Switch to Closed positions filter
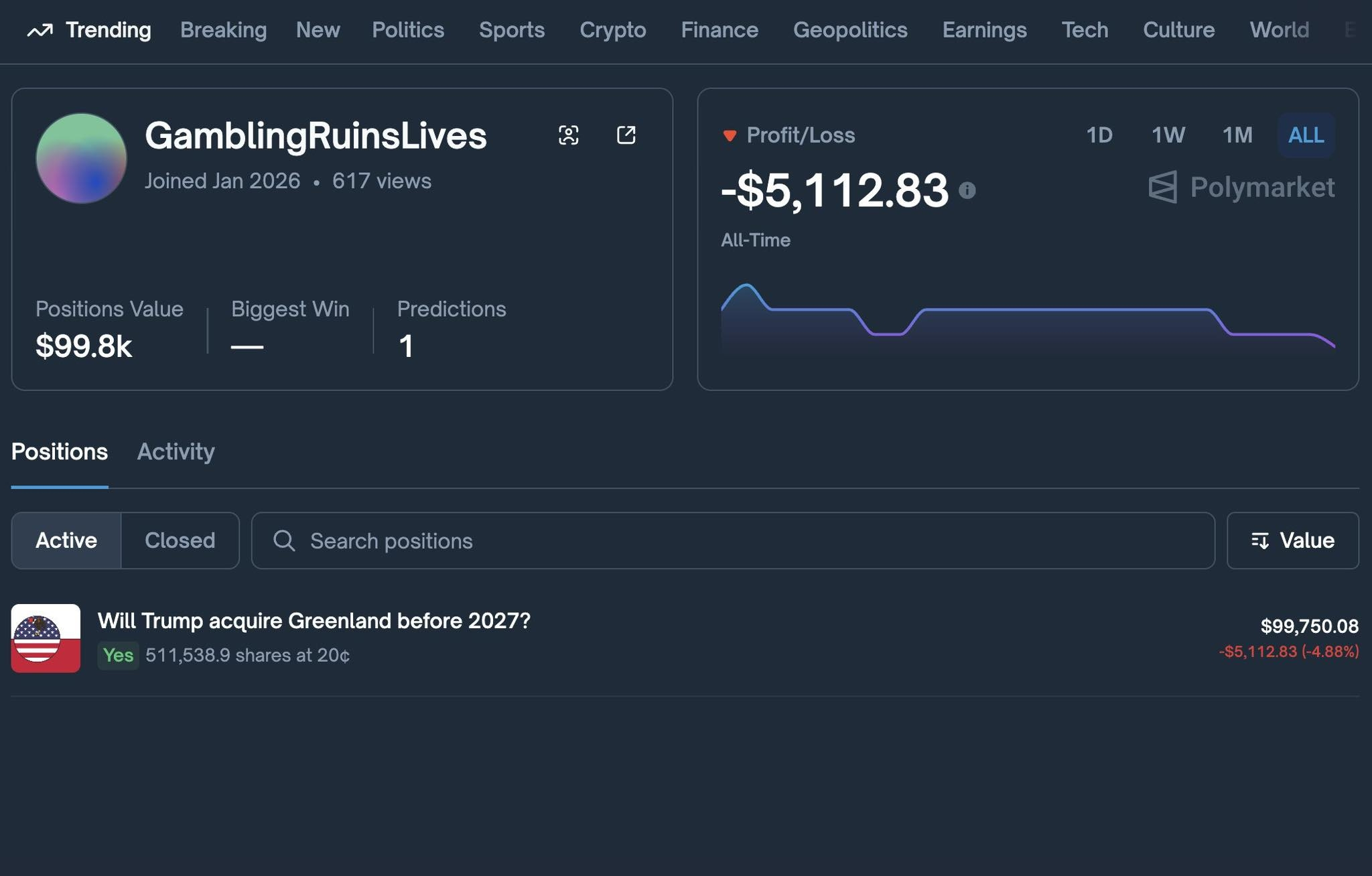 click(180, 540)
